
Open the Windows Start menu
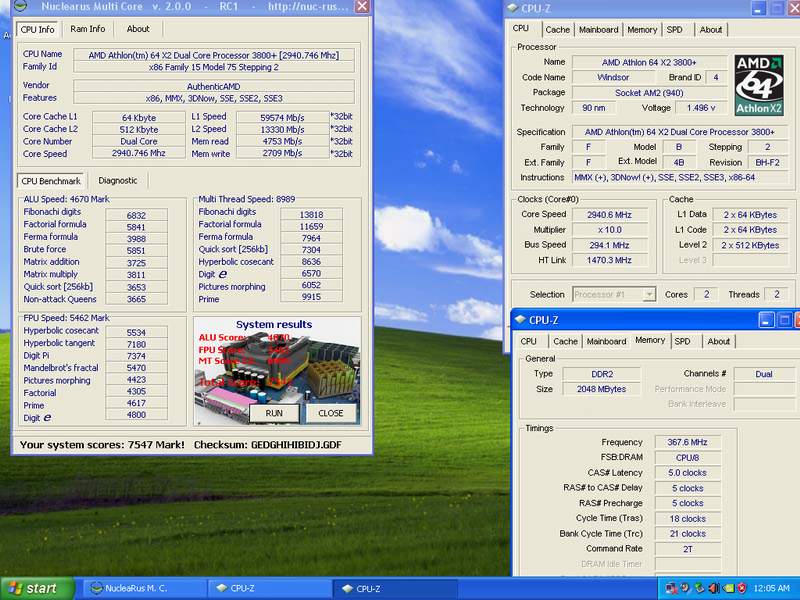pyautogui.click(x=37, y=589)
